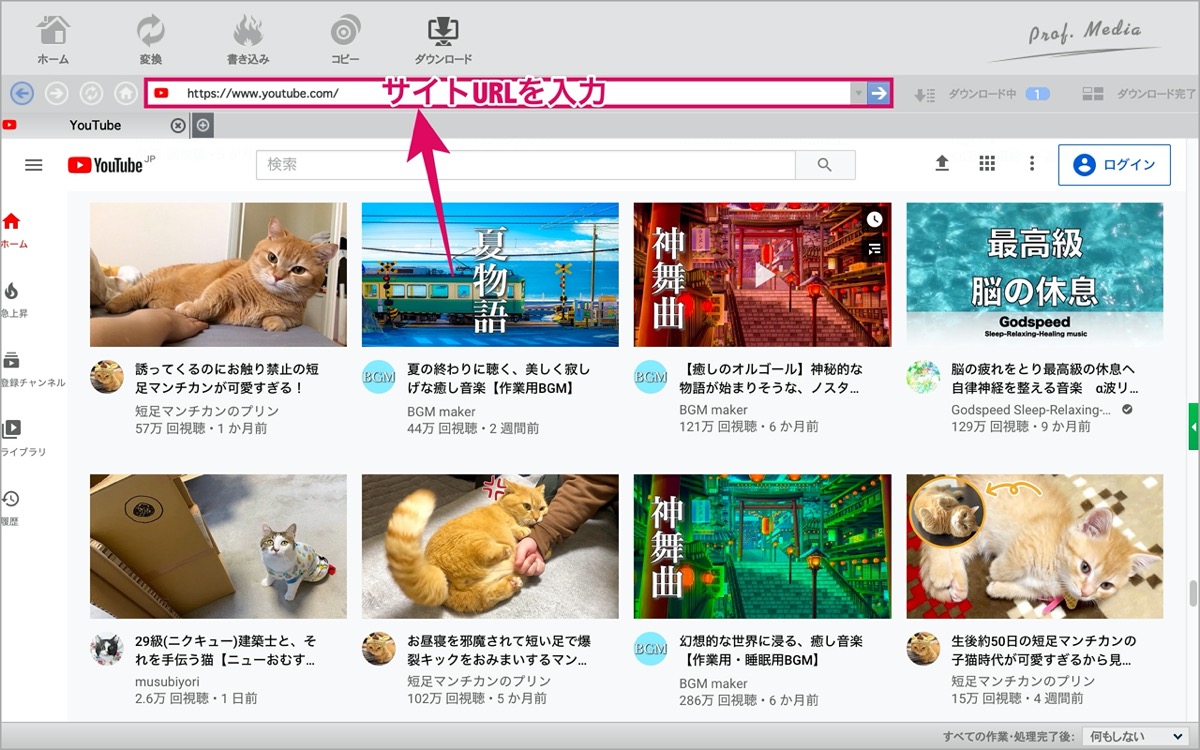The height and width of the screenshot is (750, 1200).
Task: Open video title 生後約50日の短足マンチカン
Action: coord(1044,650)
